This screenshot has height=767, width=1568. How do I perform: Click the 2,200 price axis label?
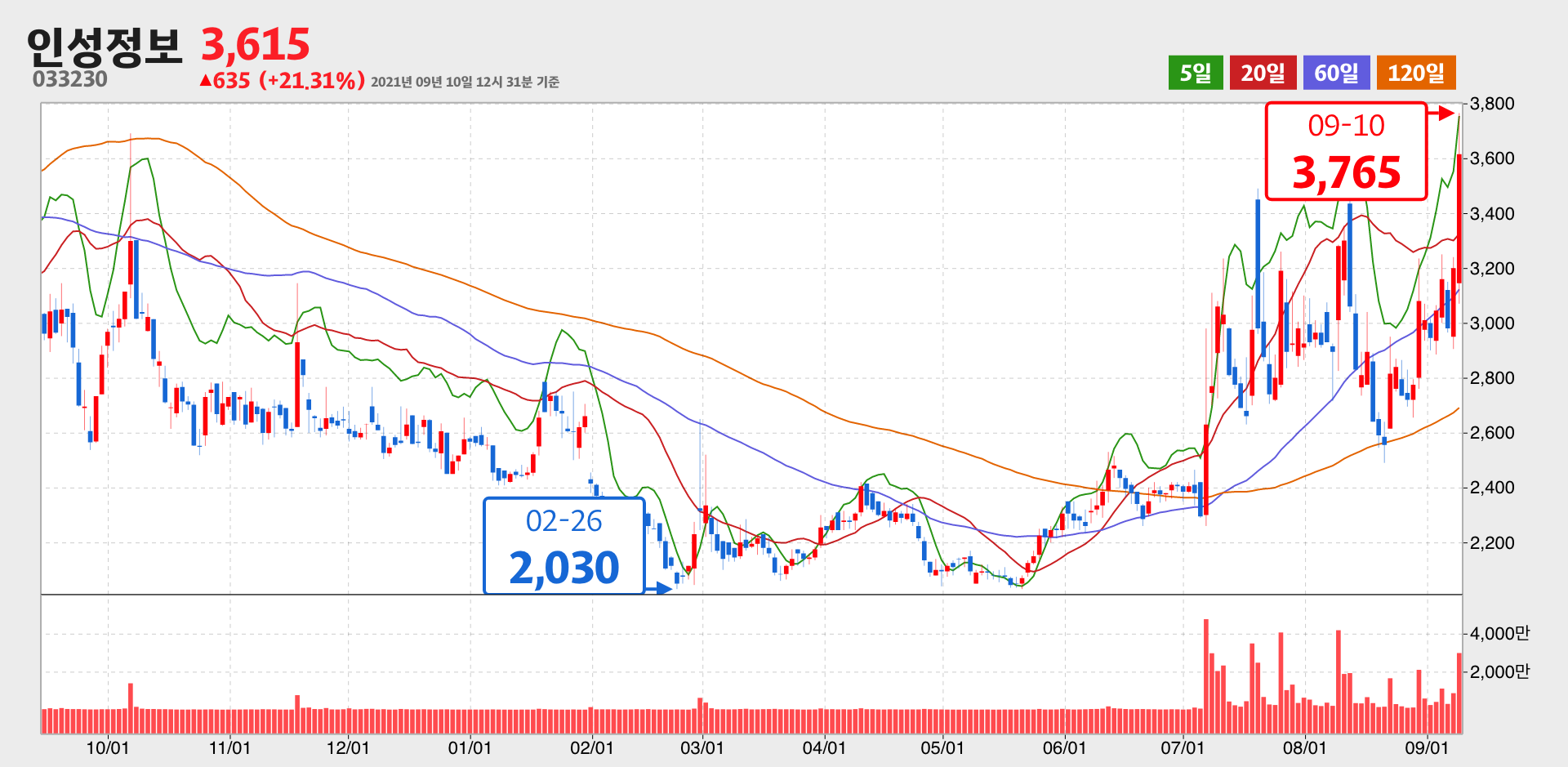pos(1492,543)
